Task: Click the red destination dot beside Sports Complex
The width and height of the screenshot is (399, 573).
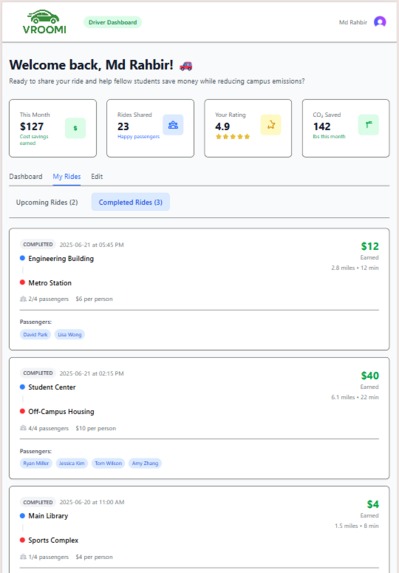Action: click(22, 540)
